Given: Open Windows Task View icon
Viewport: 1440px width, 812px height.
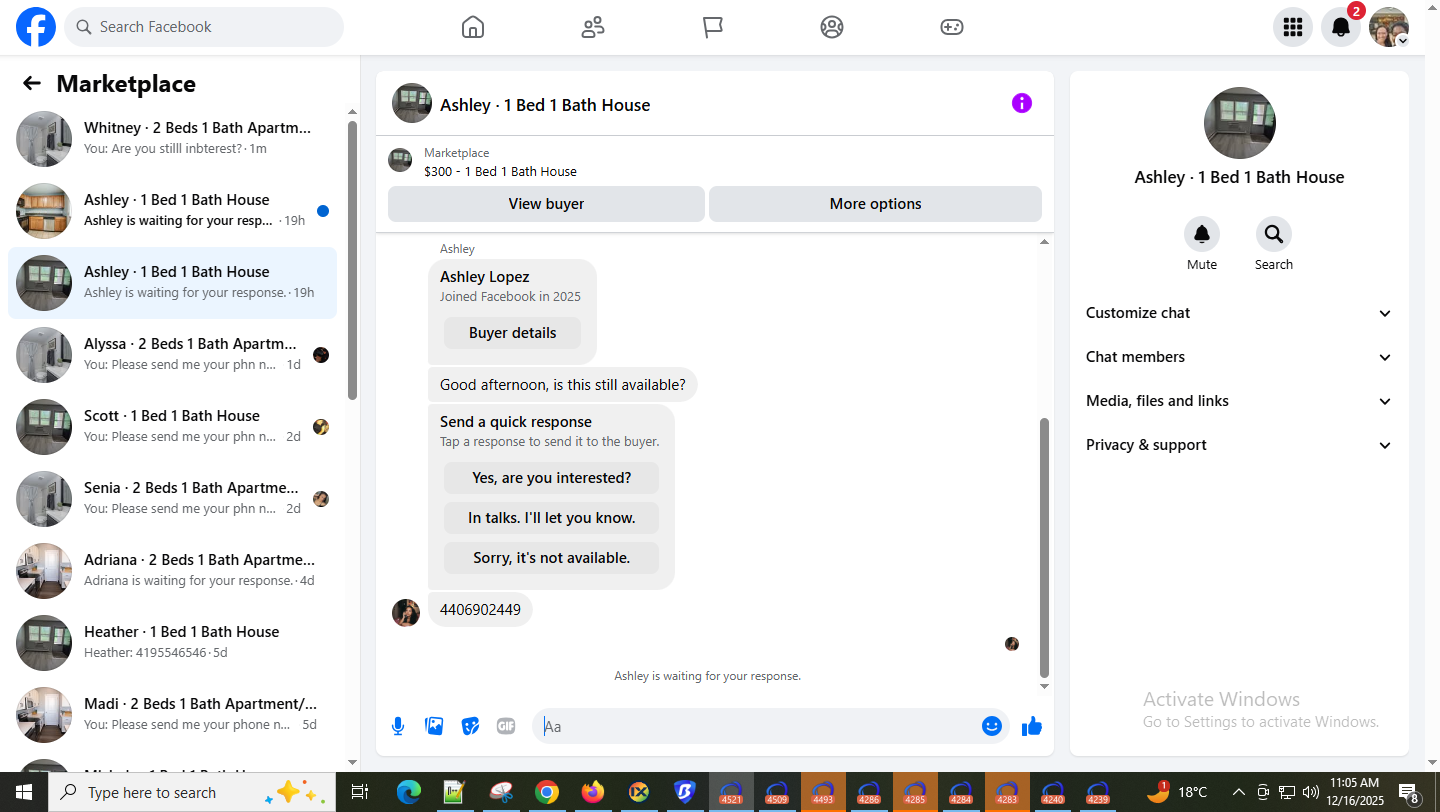Looking at the screenshot, I should (359, 792).
